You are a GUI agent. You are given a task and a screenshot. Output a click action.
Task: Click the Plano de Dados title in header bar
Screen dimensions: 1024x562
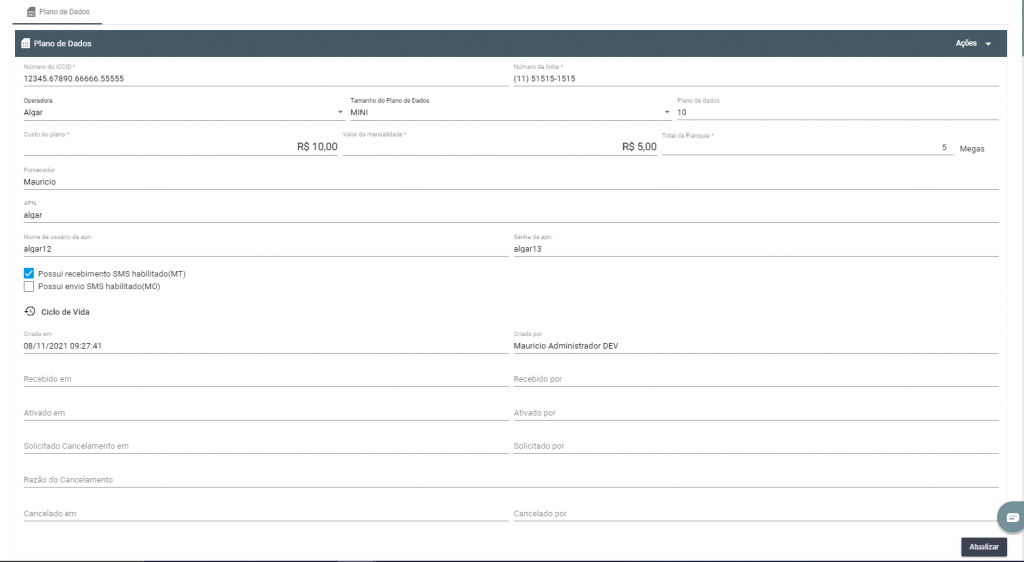pos(63,44)
